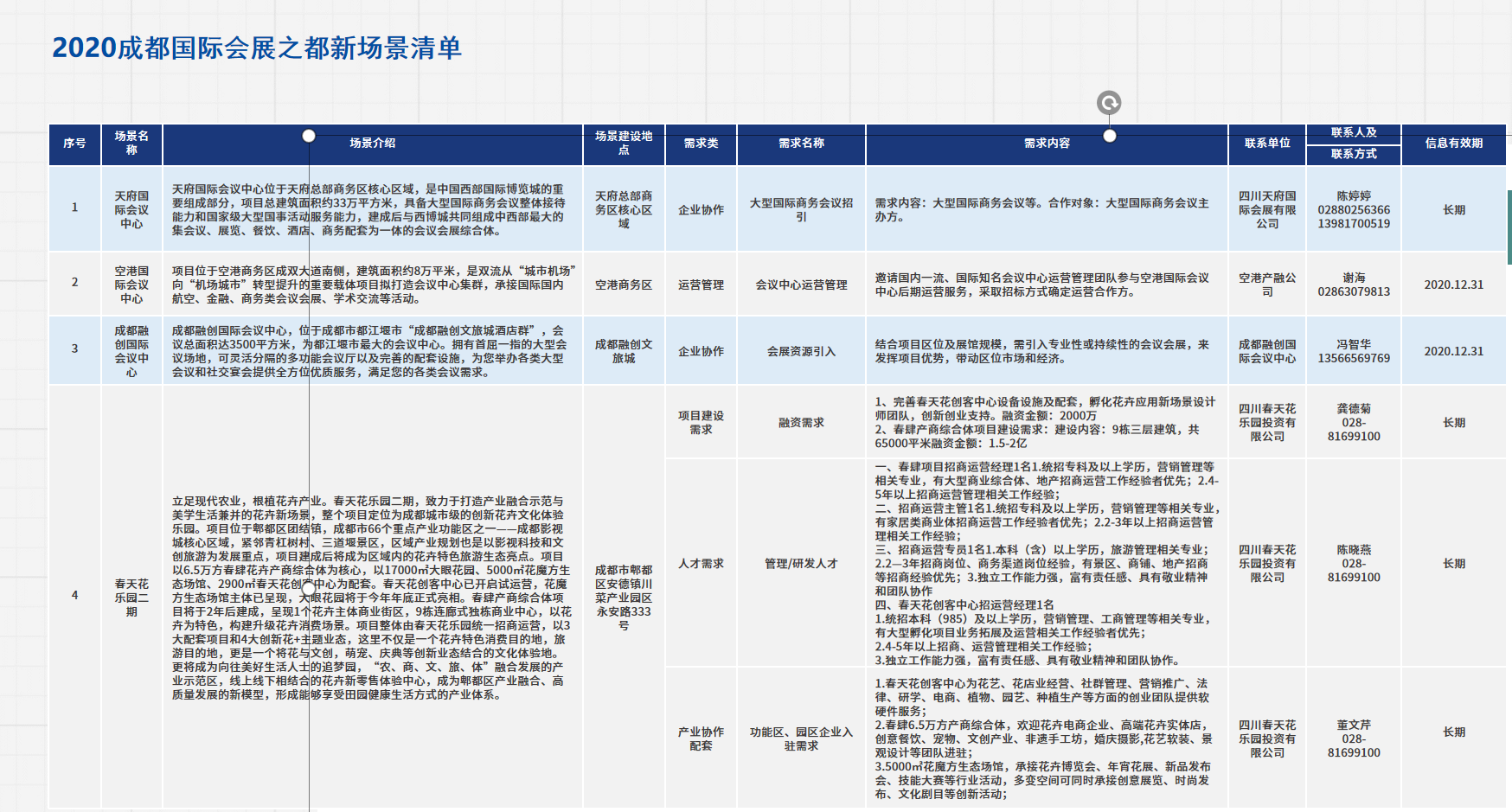The width and height of the screenshot is (1512, 812).
Task: Click the selection handle in the 场景介绍 header
Action: point(309,136)
